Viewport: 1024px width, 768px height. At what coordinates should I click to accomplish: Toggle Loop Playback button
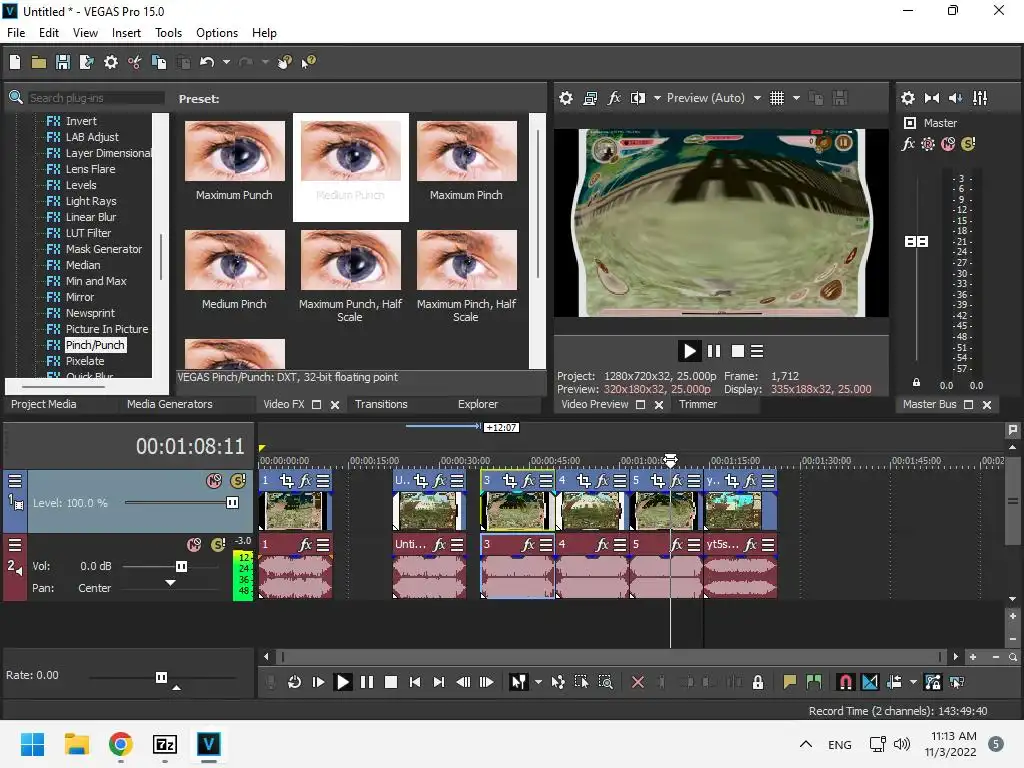click(295, 682)
